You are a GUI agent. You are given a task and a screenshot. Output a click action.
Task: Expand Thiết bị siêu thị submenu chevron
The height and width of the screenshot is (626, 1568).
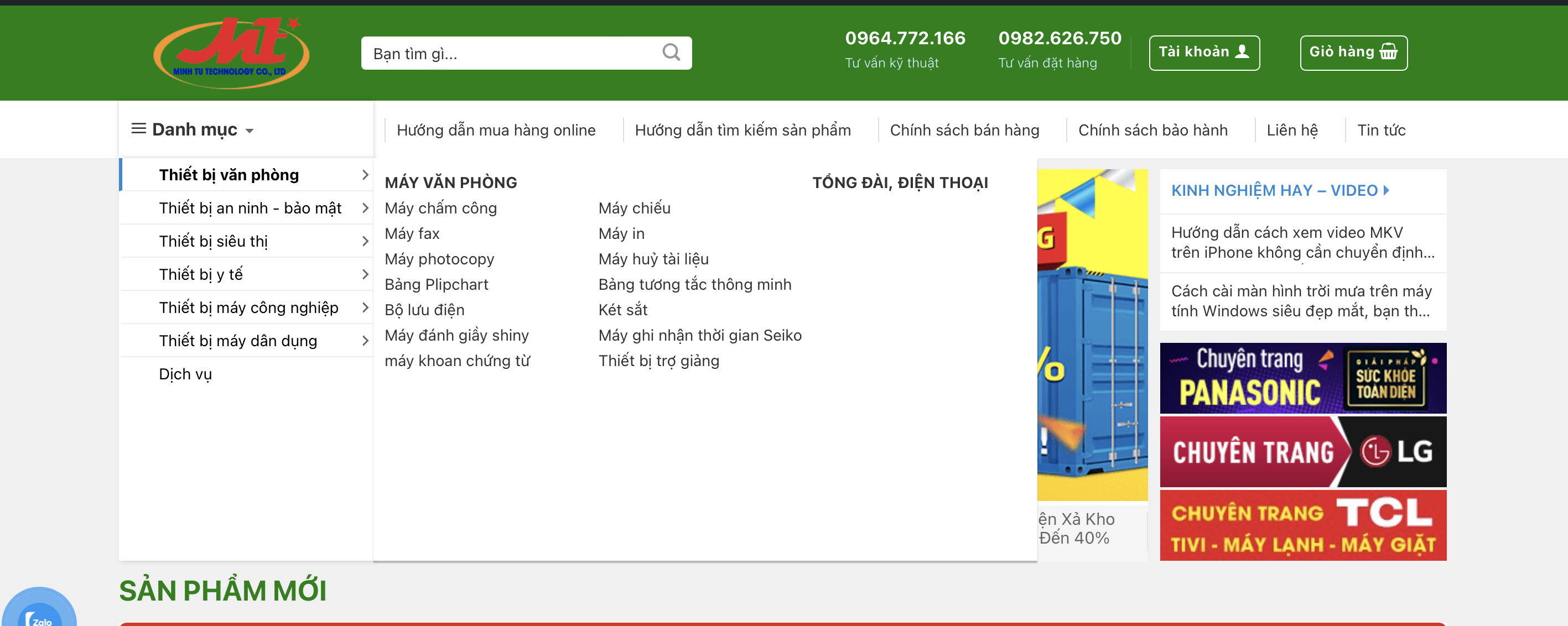(x=365, y=242)
